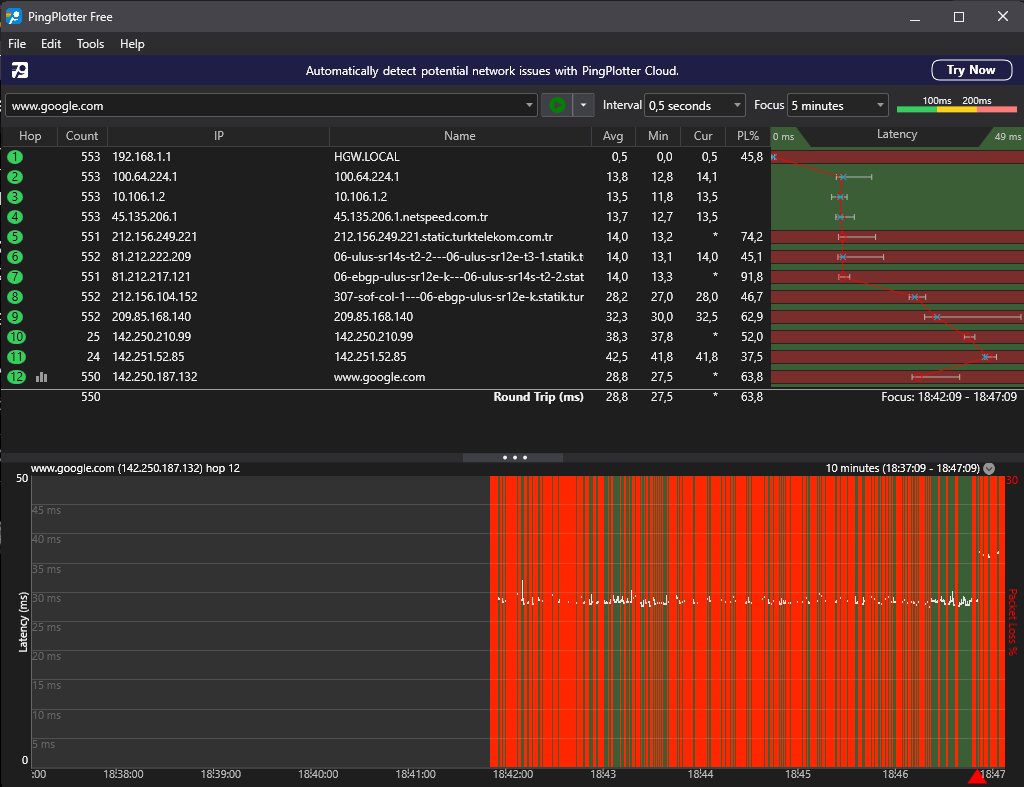
Task: Open the Interval 0,5 seconds dropdown
Action: 694,105
